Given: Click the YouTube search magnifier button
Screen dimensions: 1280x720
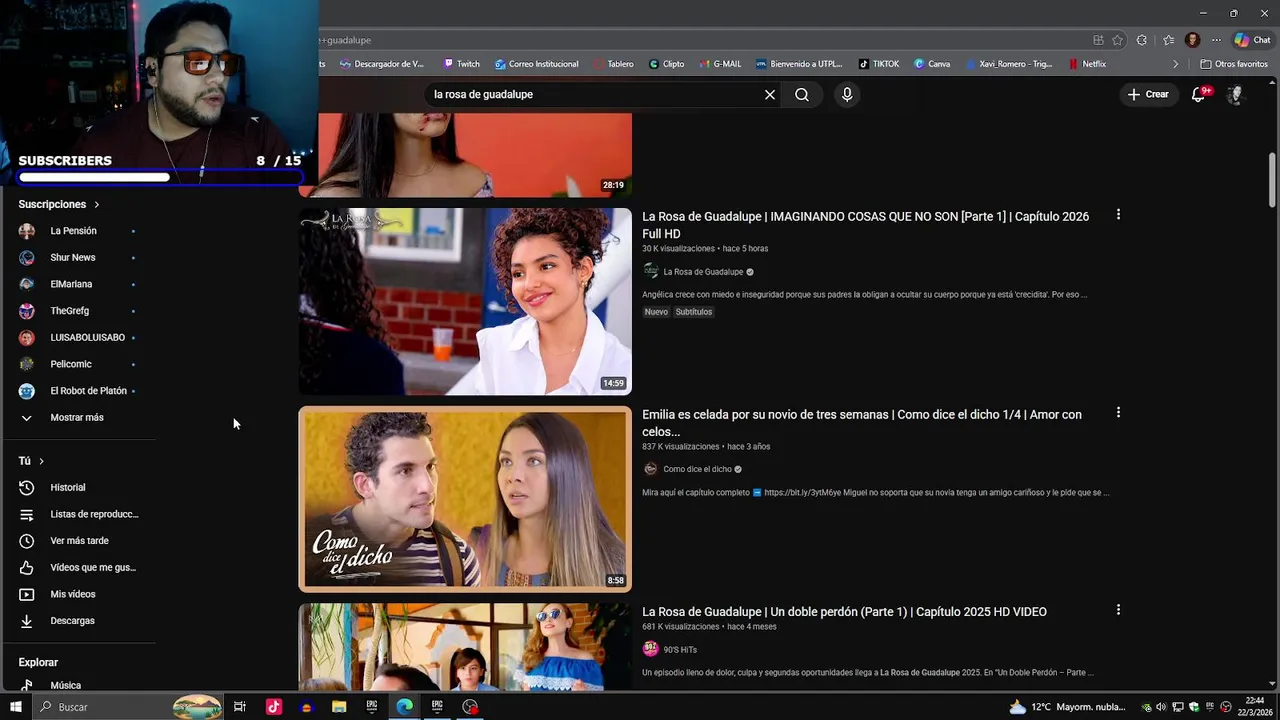Looking at the screenshot, I should pos(802,94).
